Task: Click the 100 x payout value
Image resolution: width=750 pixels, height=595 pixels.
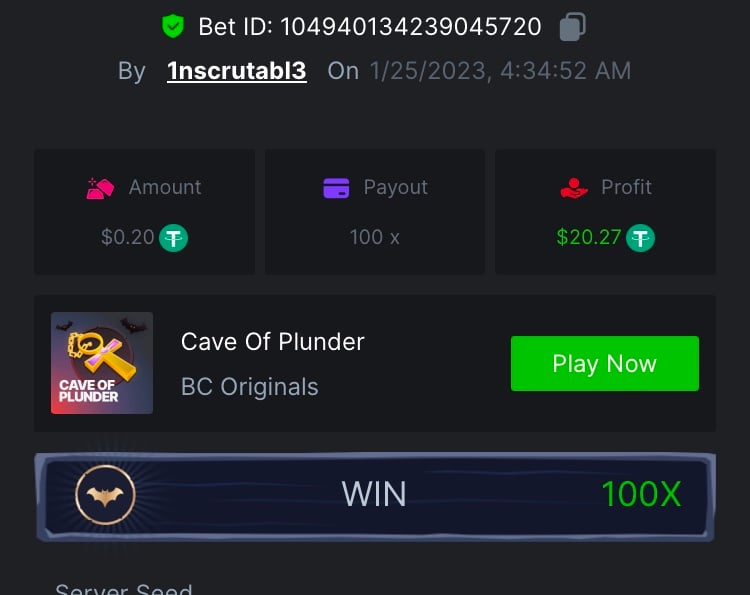Action: tap(375, 237)
